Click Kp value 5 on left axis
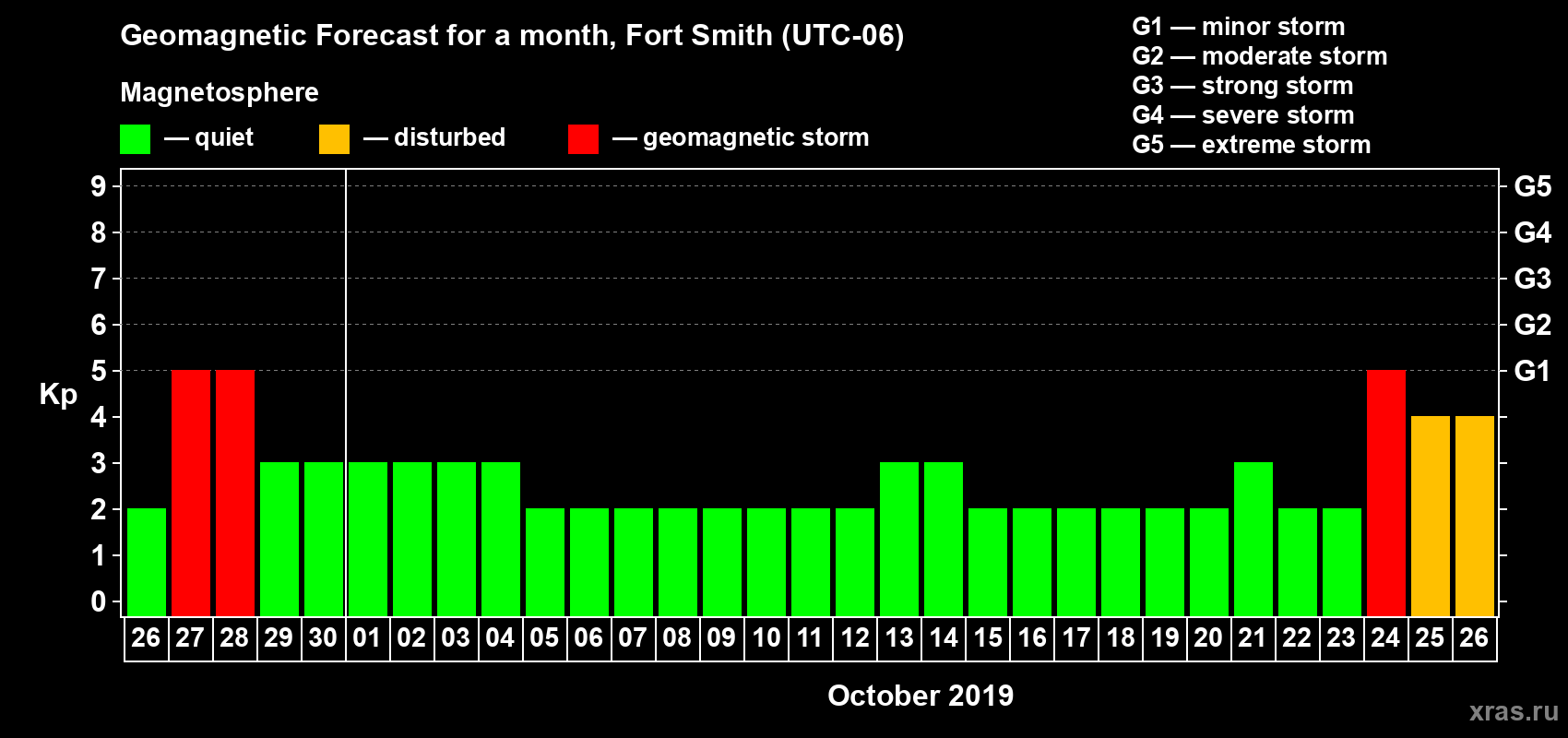This screenshot has height=738, width=1568. 99,371
